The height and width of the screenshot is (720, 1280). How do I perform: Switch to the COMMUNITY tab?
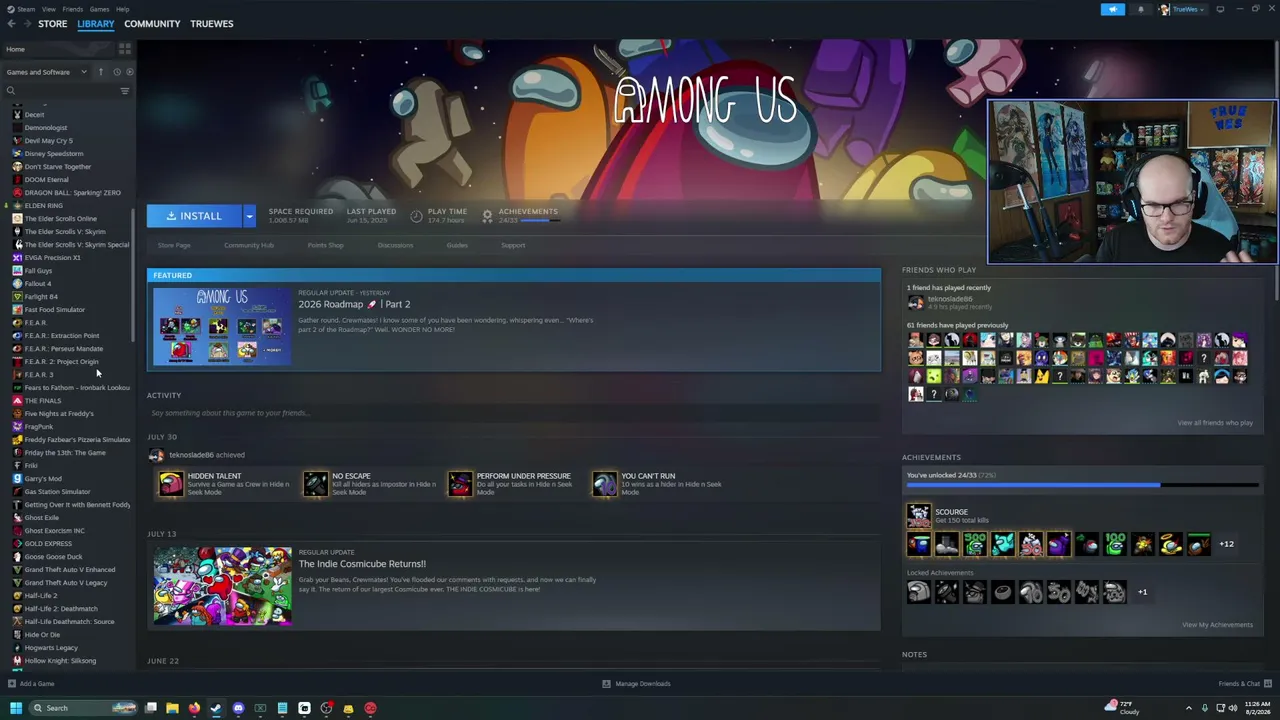pyautogui.click(x=152, y=24)
